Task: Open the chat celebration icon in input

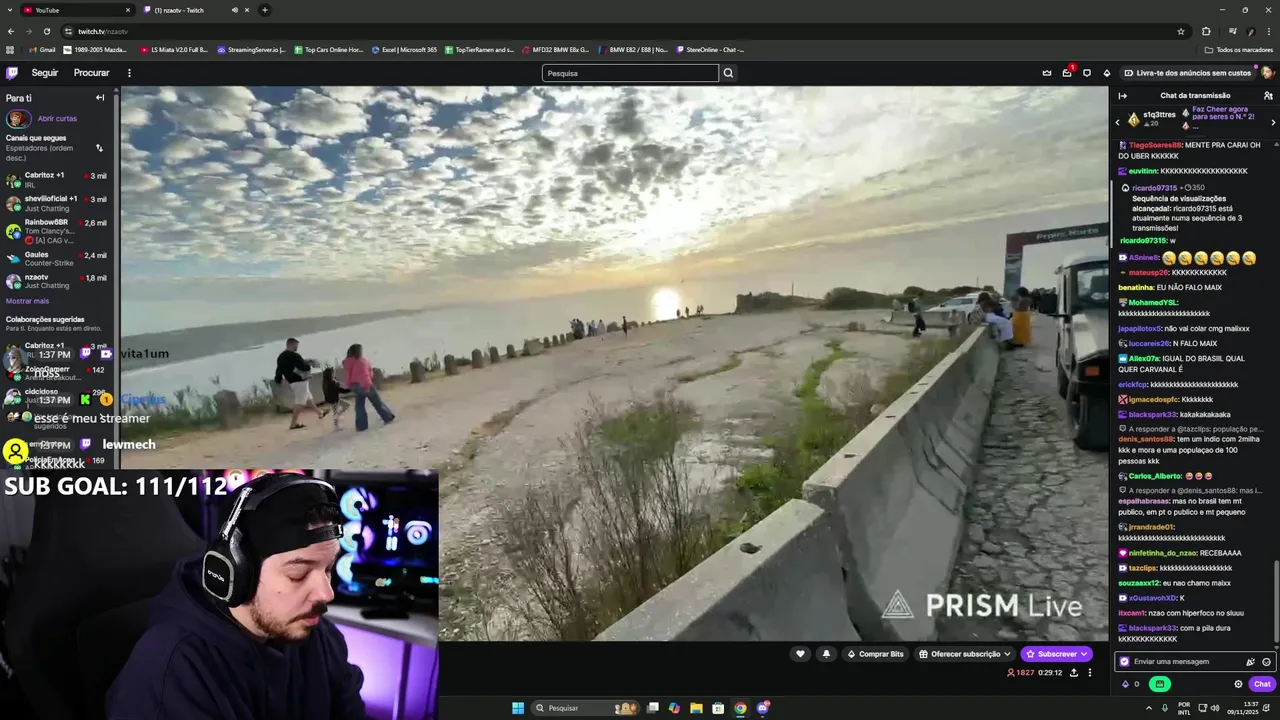Action: tap(1250, 662)
